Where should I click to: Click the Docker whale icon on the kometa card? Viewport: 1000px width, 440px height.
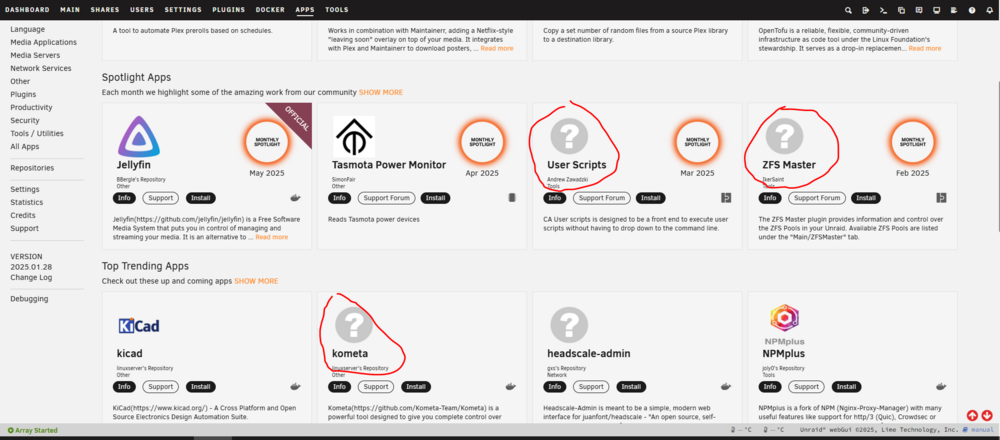[x=511, y=386]
